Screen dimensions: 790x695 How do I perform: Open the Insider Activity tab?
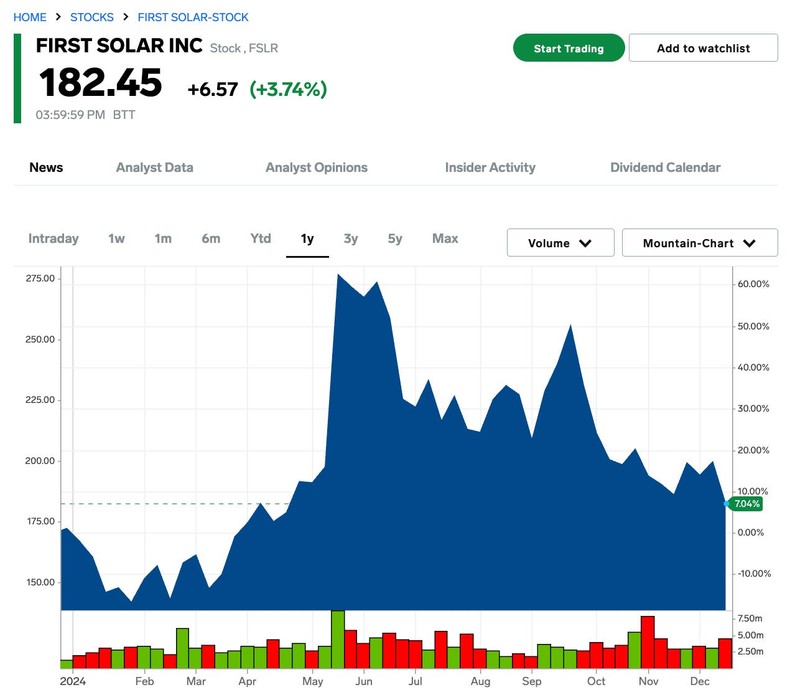(490, 167)
